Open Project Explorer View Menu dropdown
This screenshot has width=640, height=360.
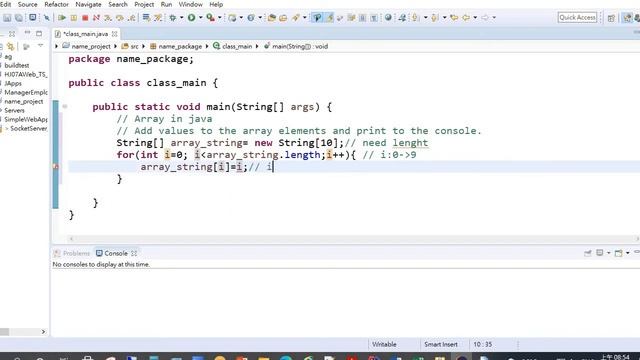40,46
